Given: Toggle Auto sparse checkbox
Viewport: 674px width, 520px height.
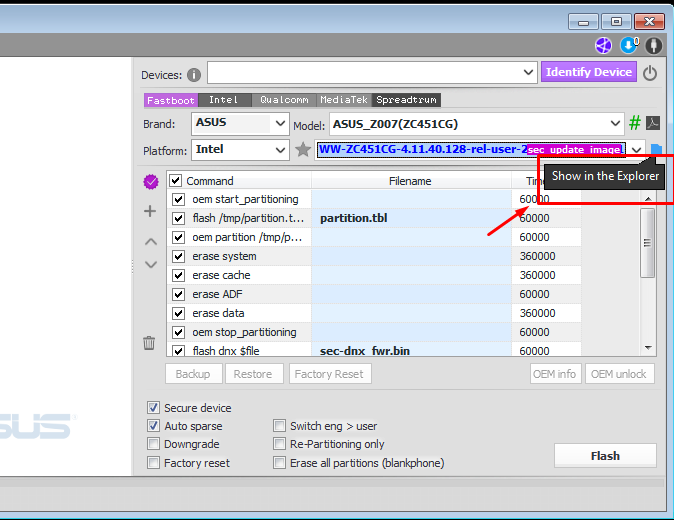Looking at the screenshot, I should (x=153, y=426).
